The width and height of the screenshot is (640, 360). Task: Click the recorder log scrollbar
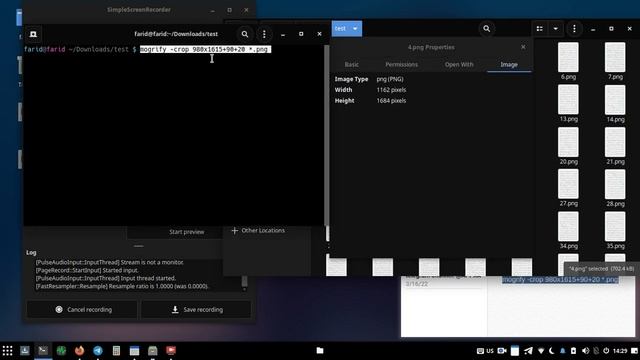pyautogui.click(x=244, y=281)
